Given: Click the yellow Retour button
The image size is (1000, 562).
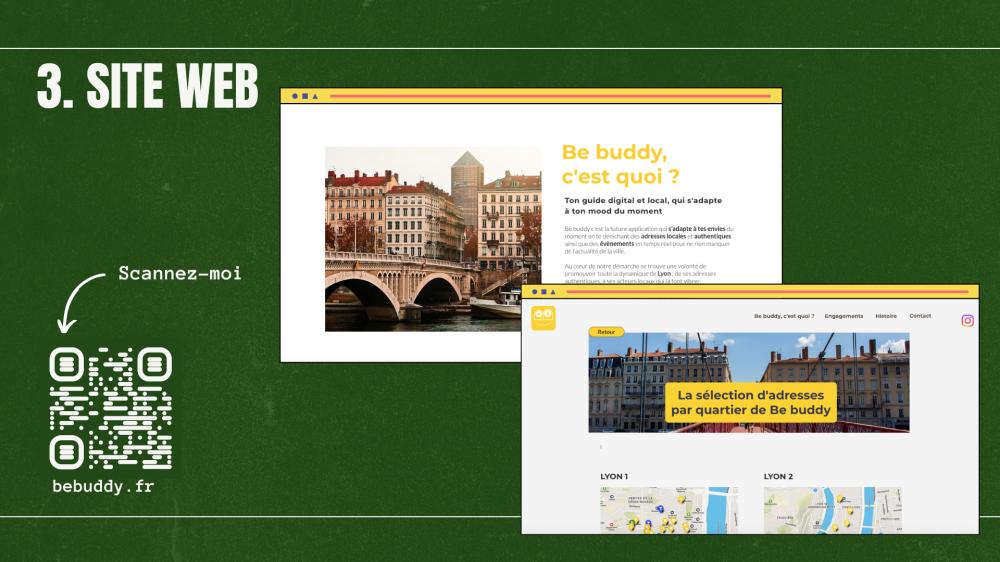Looking at the screenshot, I should [x=606, y=332].
